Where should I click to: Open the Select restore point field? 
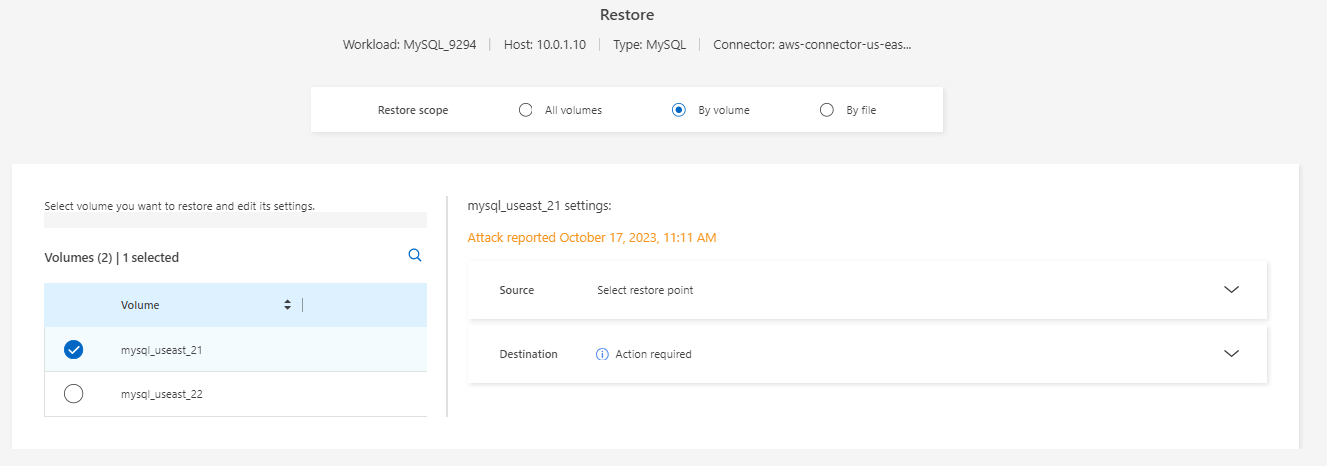[x=645, y=290]
